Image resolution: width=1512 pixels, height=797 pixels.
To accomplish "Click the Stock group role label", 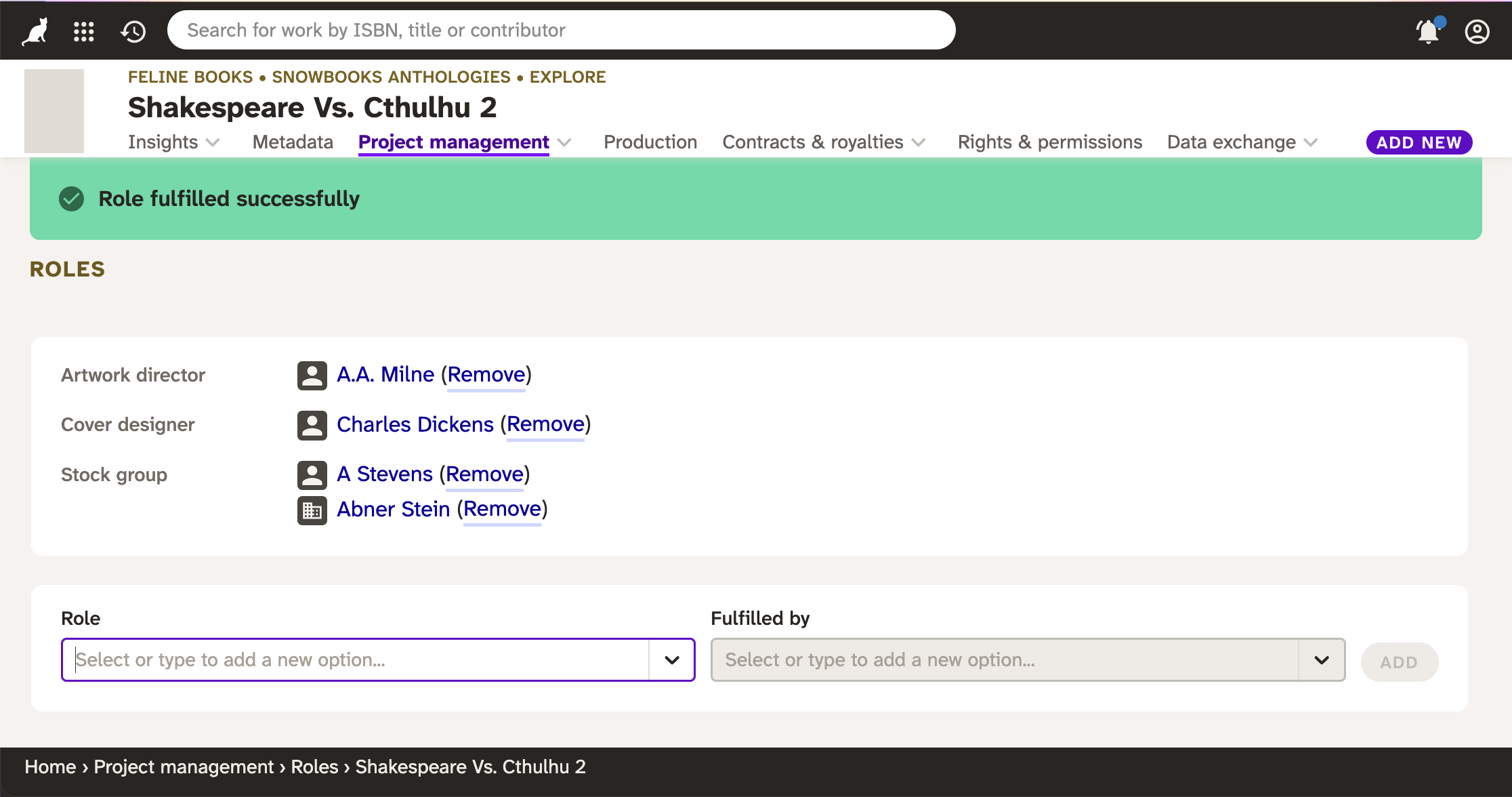I will (x=114, y=474).
